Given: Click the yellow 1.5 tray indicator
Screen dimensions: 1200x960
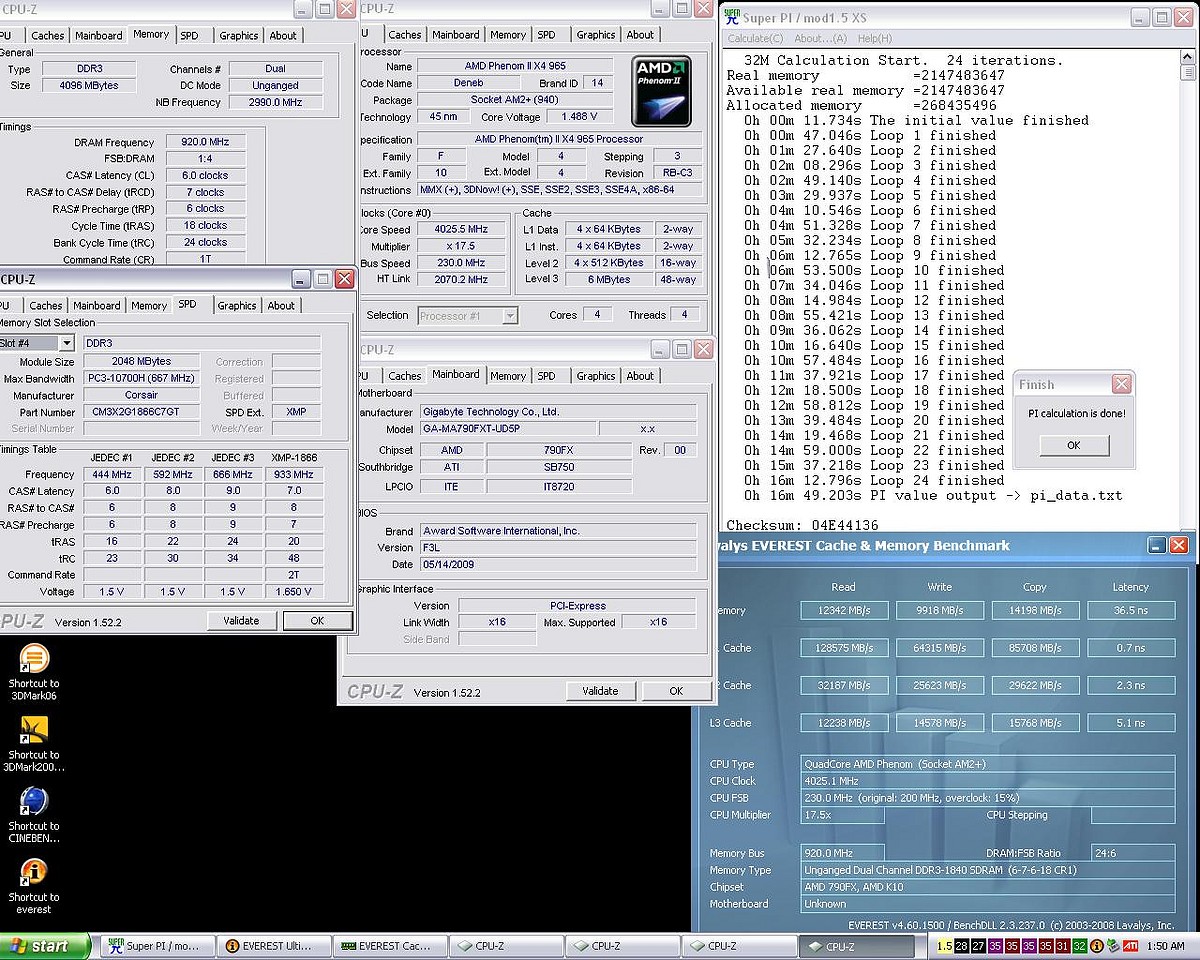Looking at the screenshot, I should (x=945, y=945).
